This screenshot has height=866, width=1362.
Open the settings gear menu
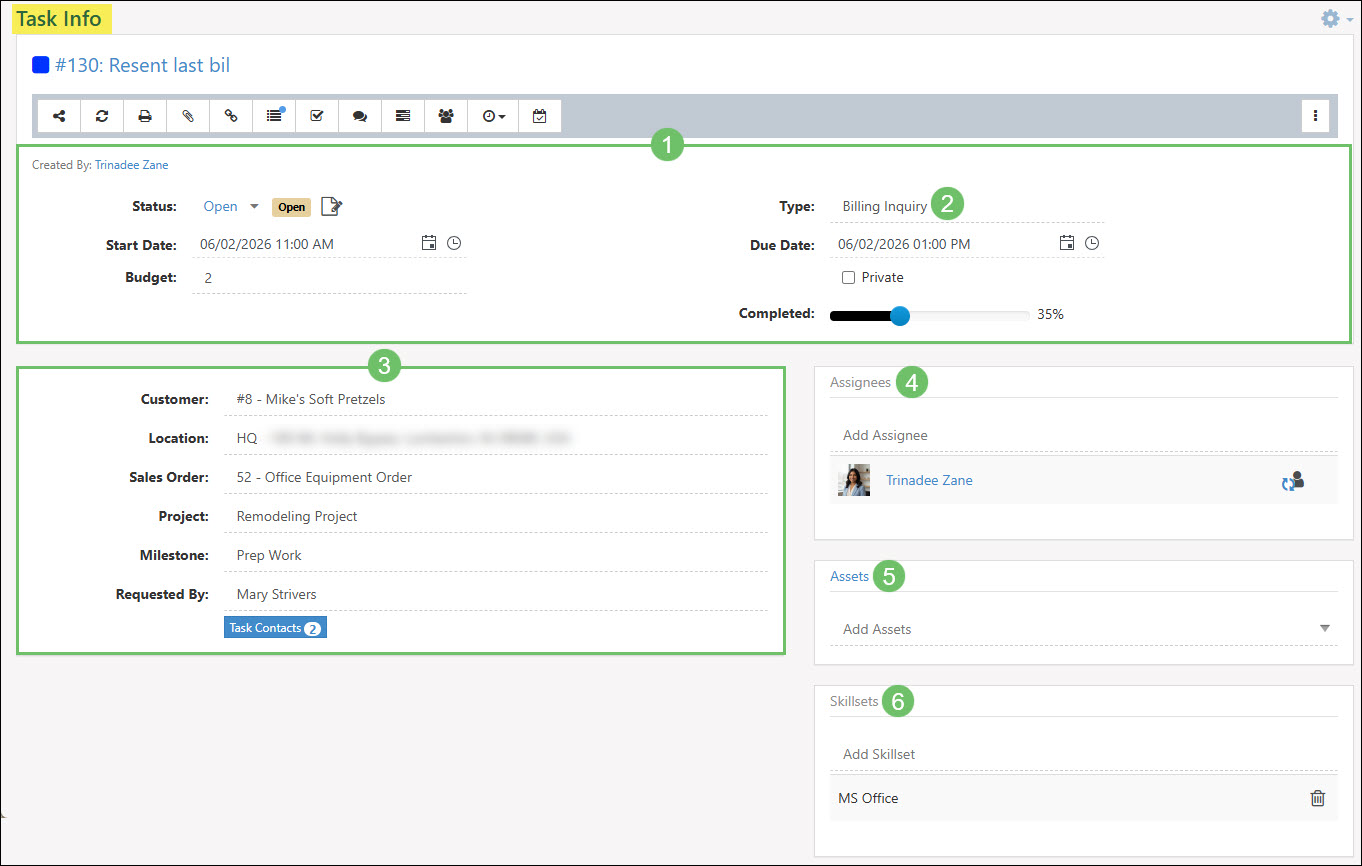(x=1336, y=18)
